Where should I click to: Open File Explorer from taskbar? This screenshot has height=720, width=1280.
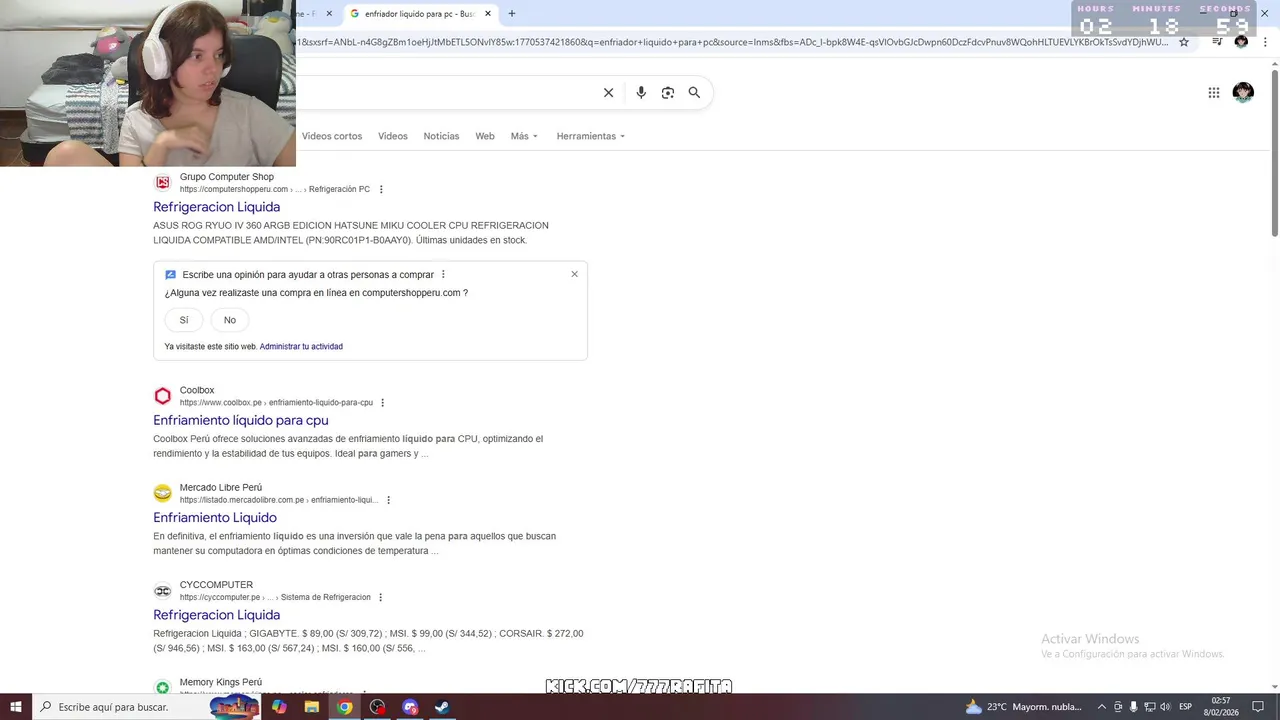pos(312,707)
